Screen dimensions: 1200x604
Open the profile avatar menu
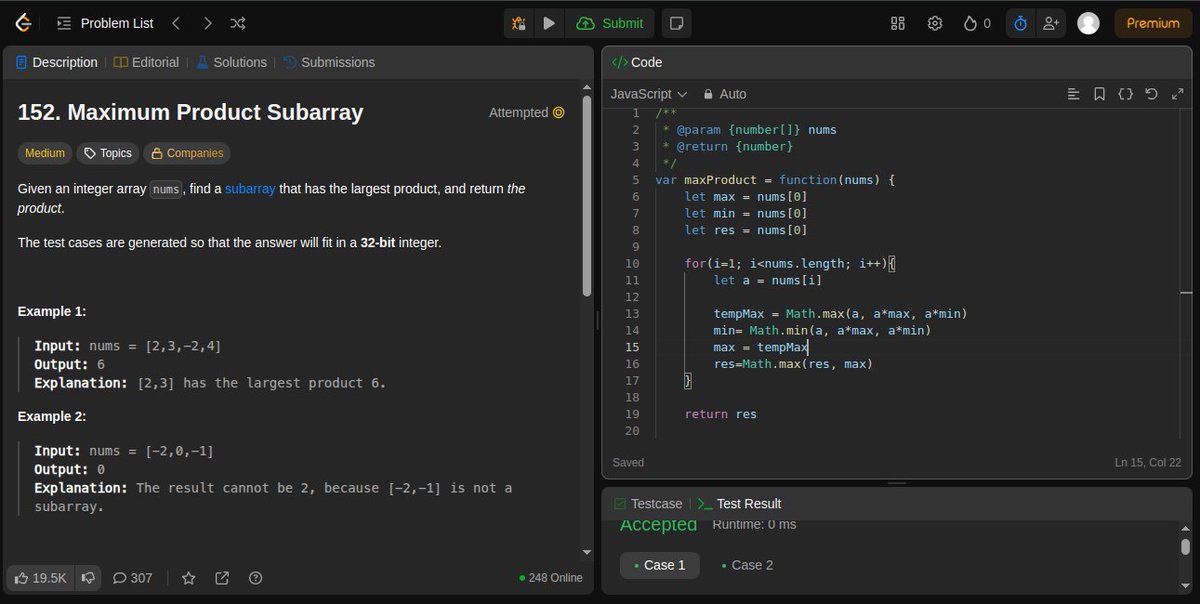point(1089,23)
